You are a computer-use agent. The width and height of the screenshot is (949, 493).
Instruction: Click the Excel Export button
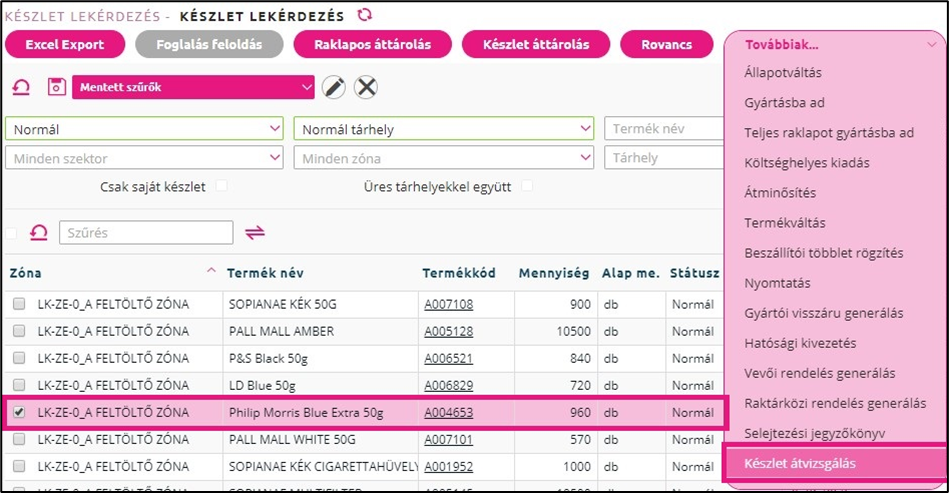pos(65,44)
